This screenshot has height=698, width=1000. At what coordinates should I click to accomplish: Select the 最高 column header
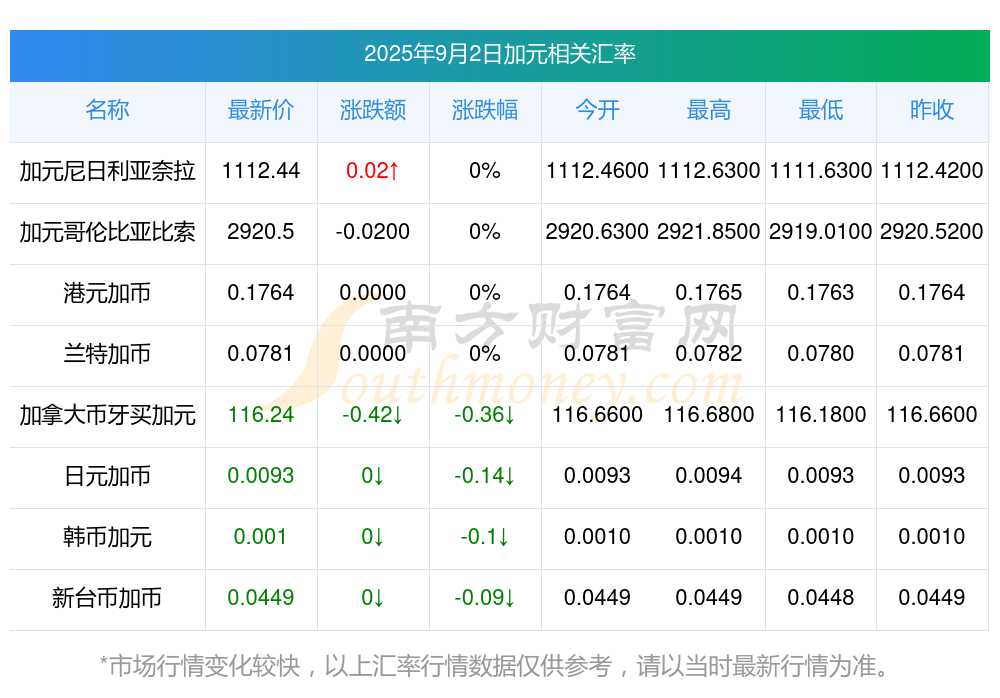[x=709, y=110]
